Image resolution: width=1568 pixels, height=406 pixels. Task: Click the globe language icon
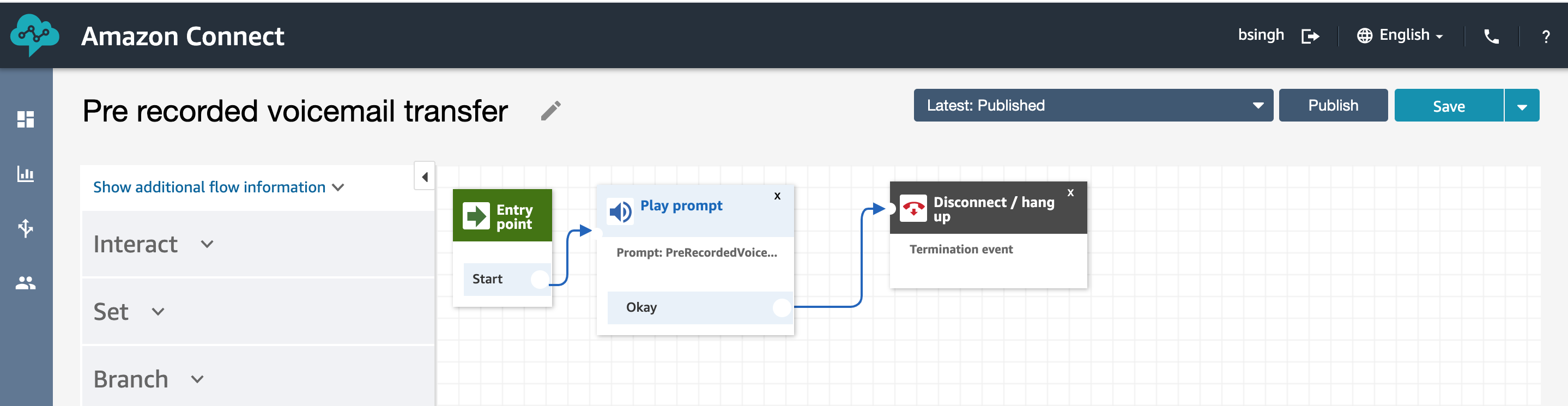pos(1364,36)
